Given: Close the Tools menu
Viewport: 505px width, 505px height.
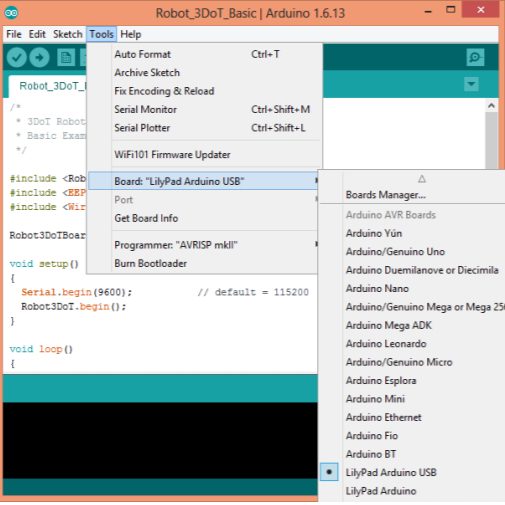Looking at the screenshot, I should [x=101, y=34].
